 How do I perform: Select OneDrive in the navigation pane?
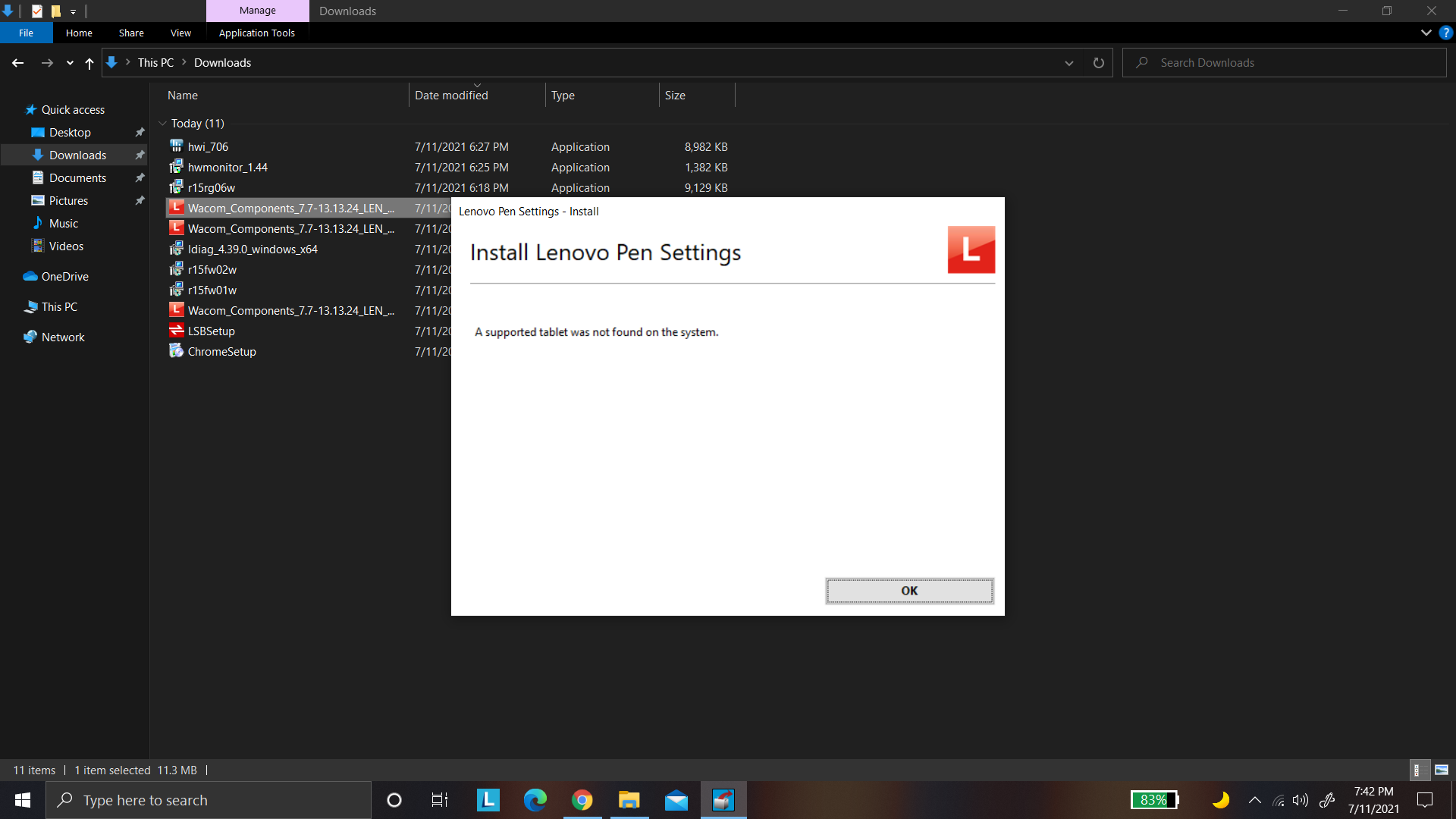coord(64,277)
